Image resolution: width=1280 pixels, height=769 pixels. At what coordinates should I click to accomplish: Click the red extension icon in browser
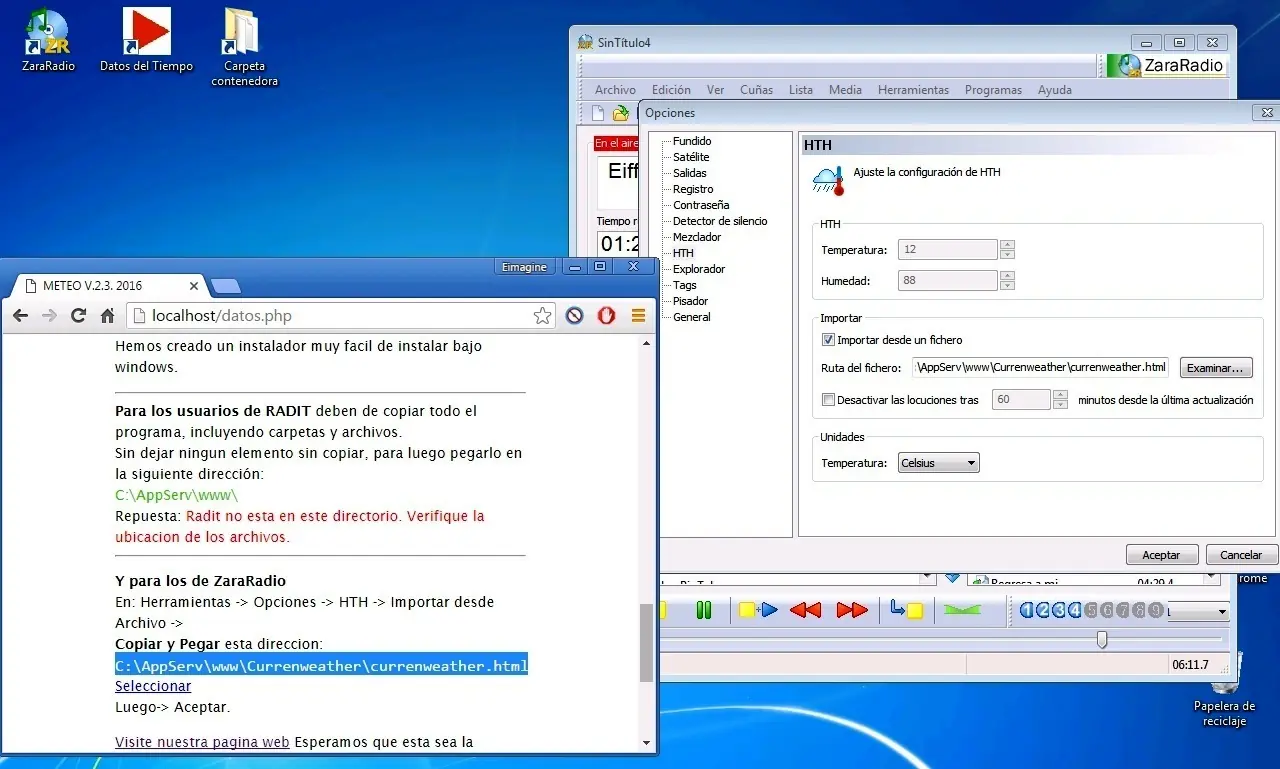[x=606, y=316]
